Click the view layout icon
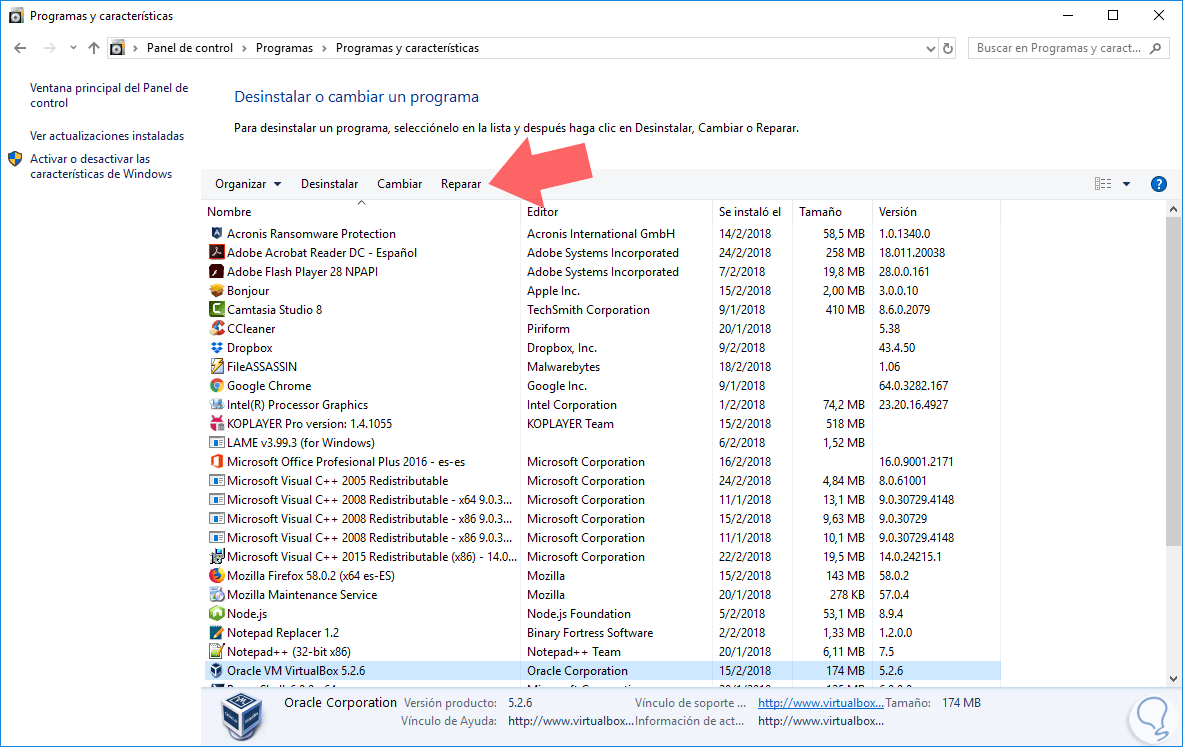The image size is (1183, 747). click(x=1103, y=183)
